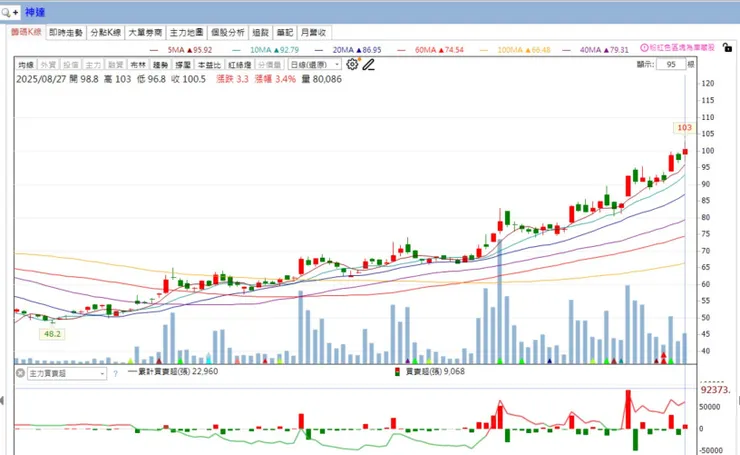The image size is (740, 455).
Task: Click the 20MA legend color line
Action: [319, 50]
